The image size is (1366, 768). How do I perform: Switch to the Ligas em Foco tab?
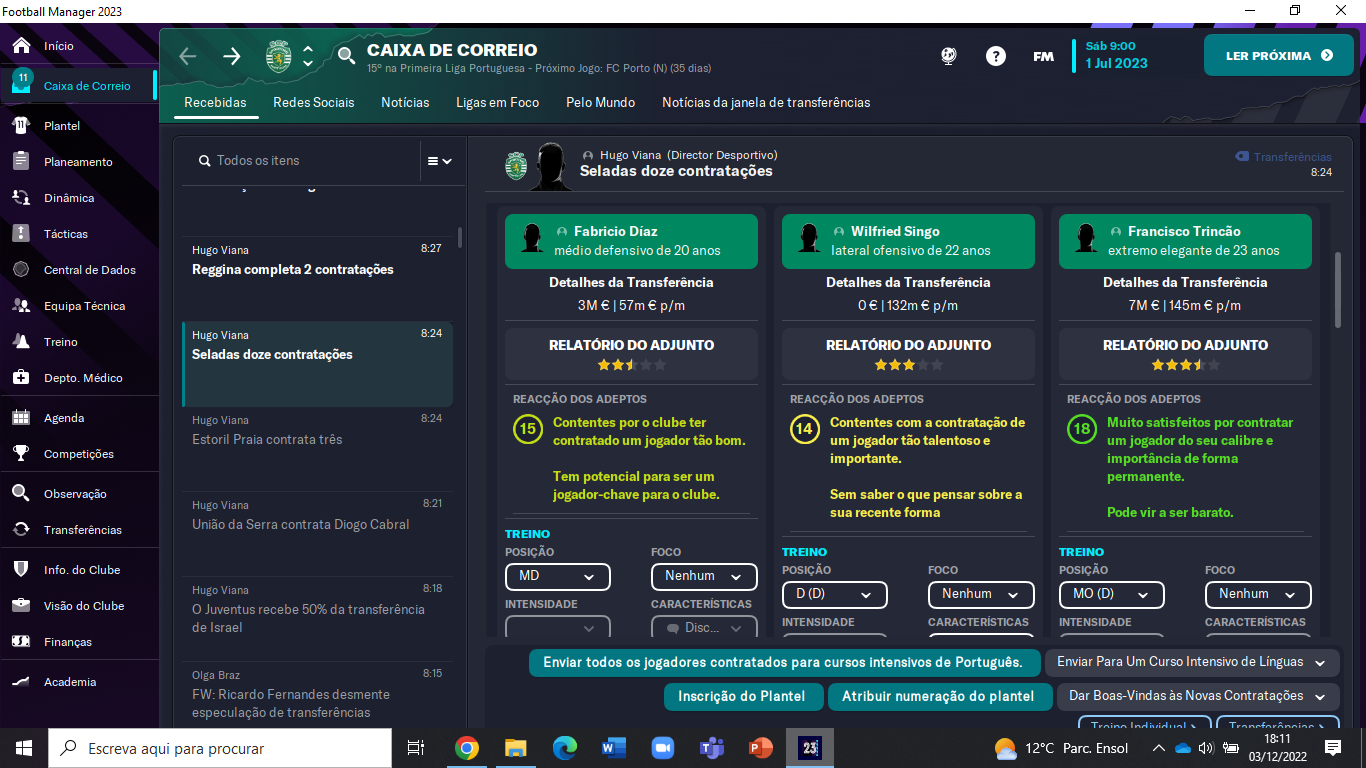[497, 102]
